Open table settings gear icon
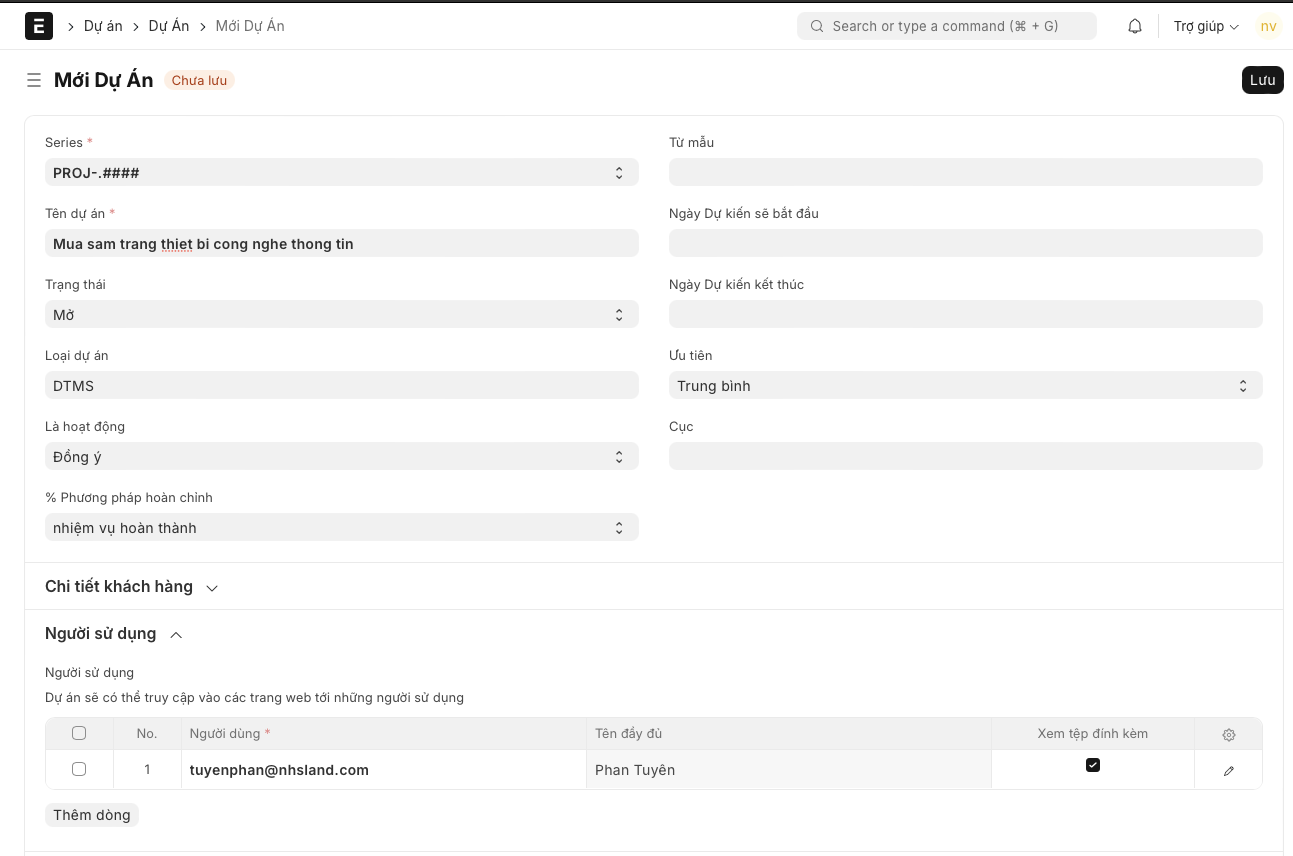 (x=1228, y=734)
